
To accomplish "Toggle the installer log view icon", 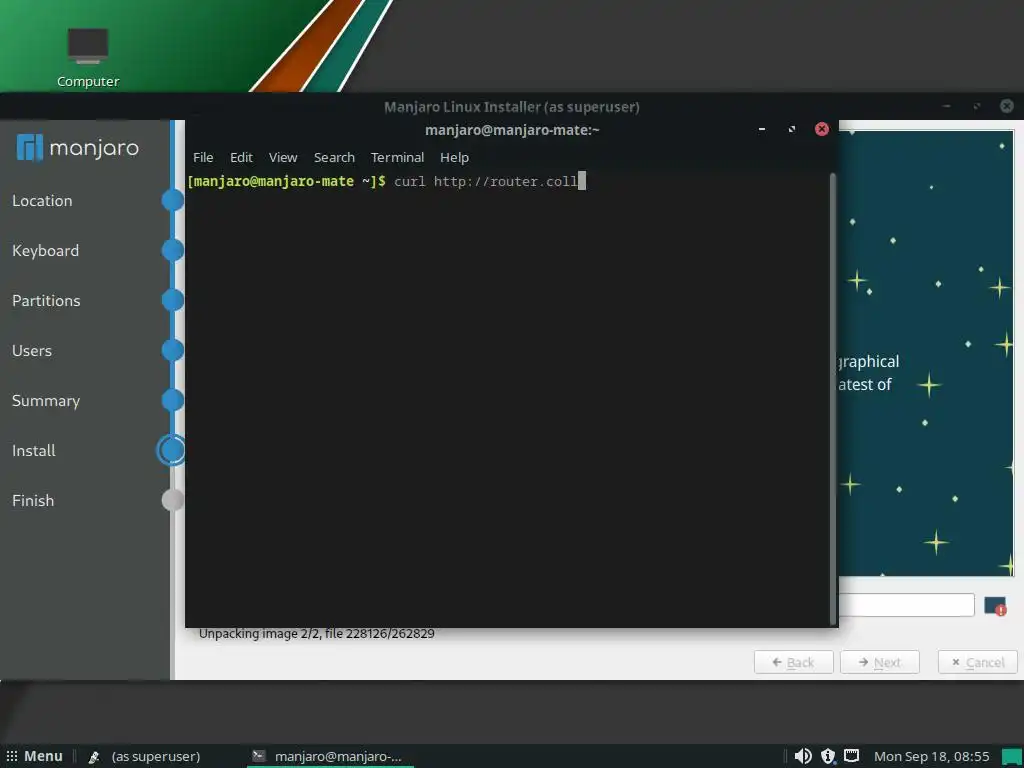I will tap(995, 605).
